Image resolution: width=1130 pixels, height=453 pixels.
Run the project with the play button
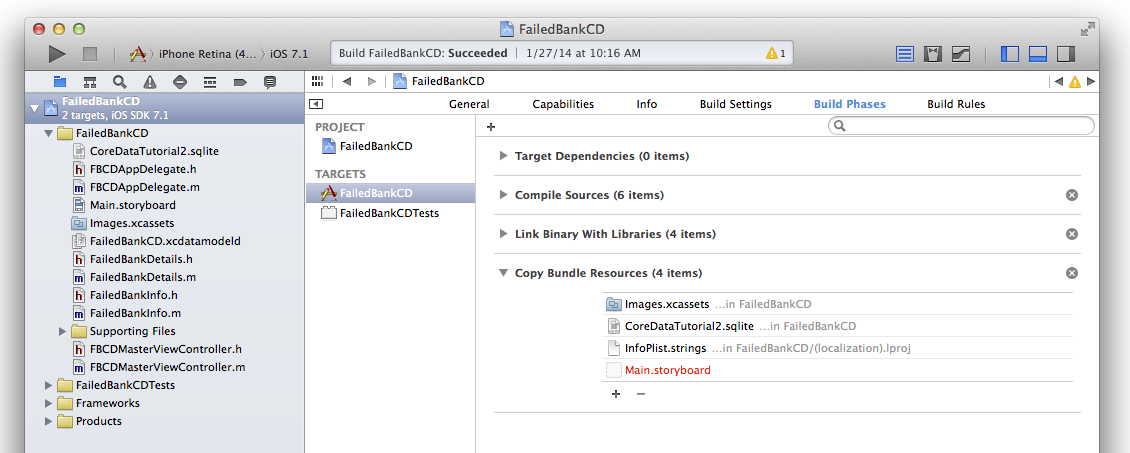57,53
